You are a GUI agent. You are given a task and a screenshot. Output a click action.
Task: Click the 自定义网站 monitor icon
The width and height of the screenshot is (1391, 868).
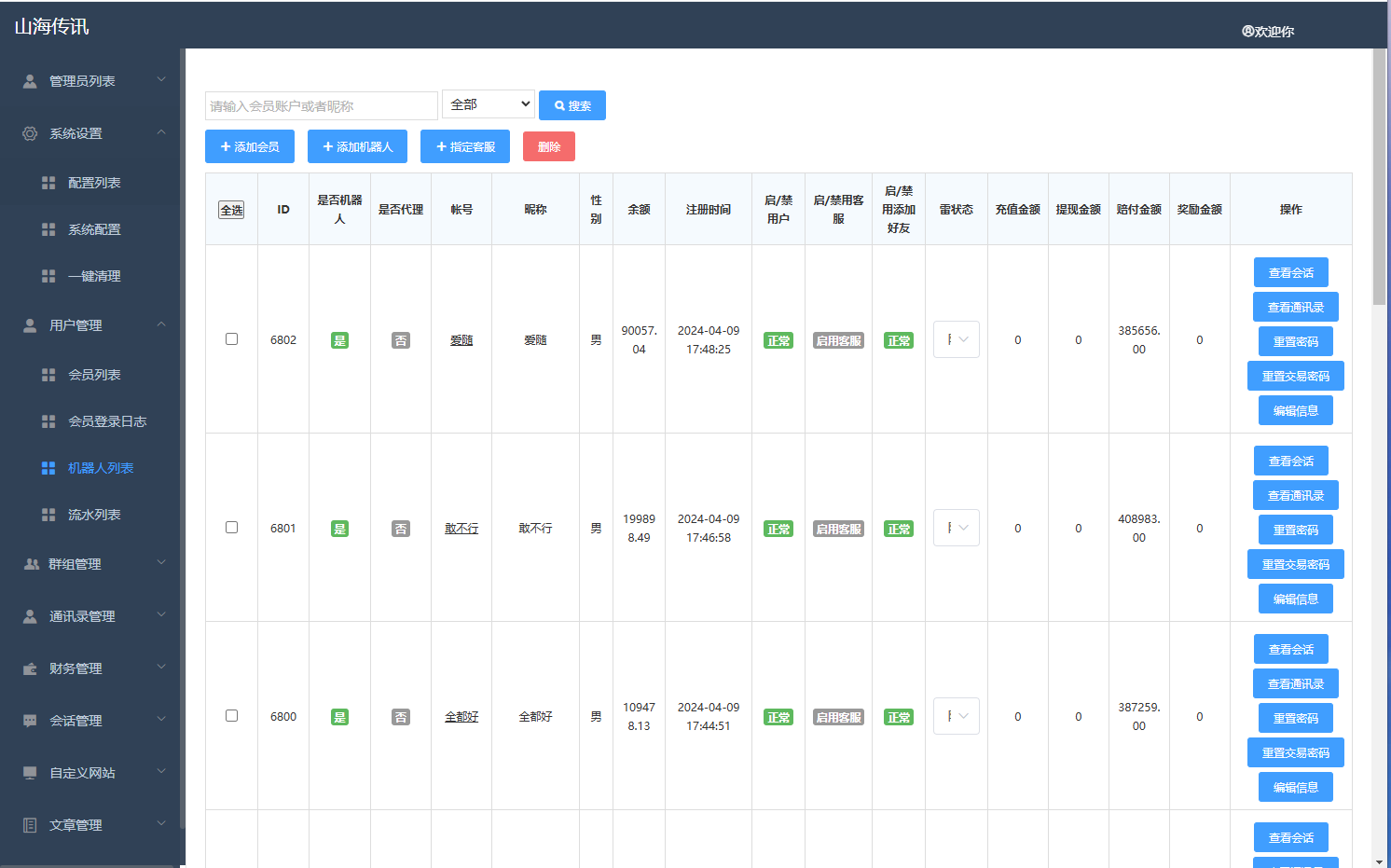30,773
